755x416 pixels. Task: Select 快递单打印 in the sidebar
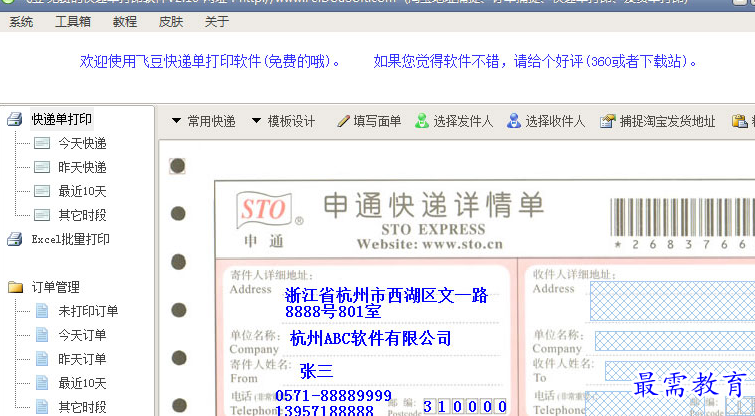pyautogui.click(x=62, y=119)
